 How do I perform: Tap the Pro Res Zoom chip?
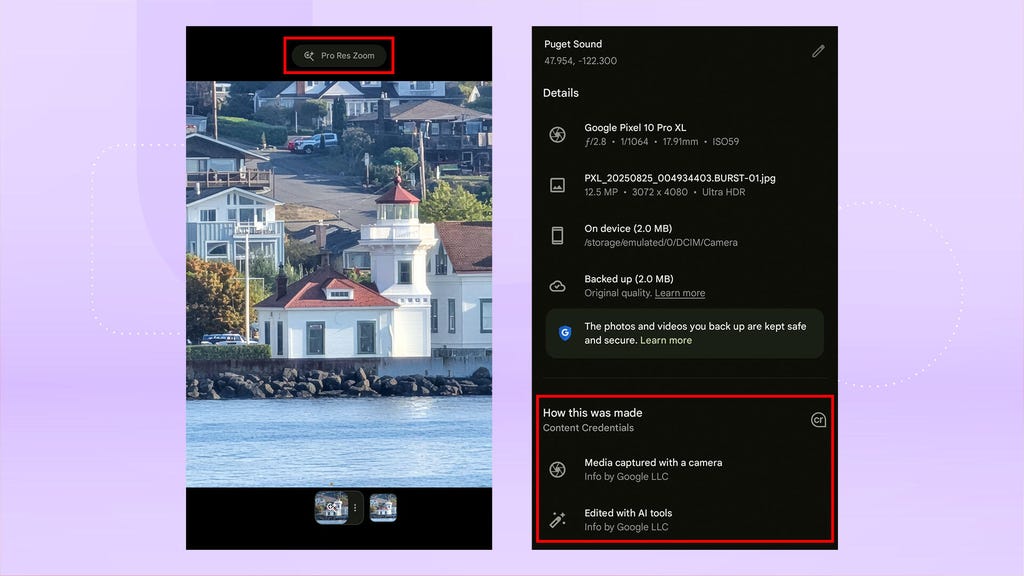pos(339,56)
